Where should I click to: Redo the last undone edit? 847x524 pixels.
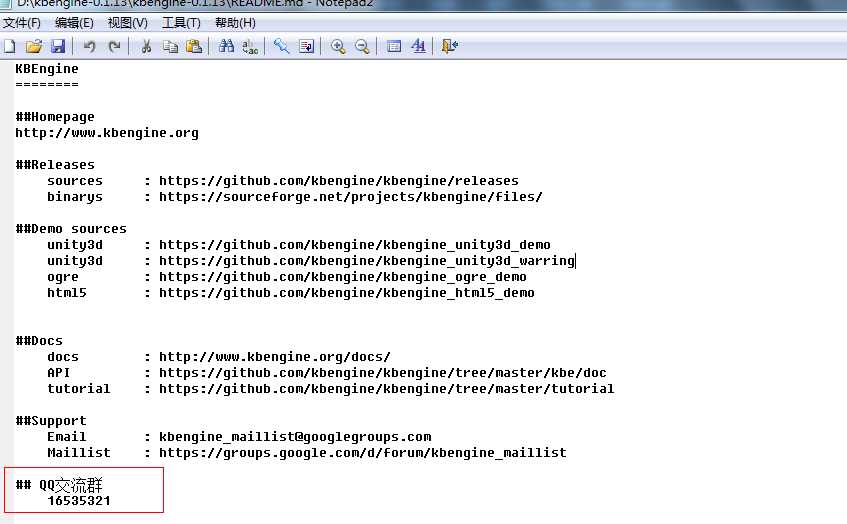coord(114,46)
